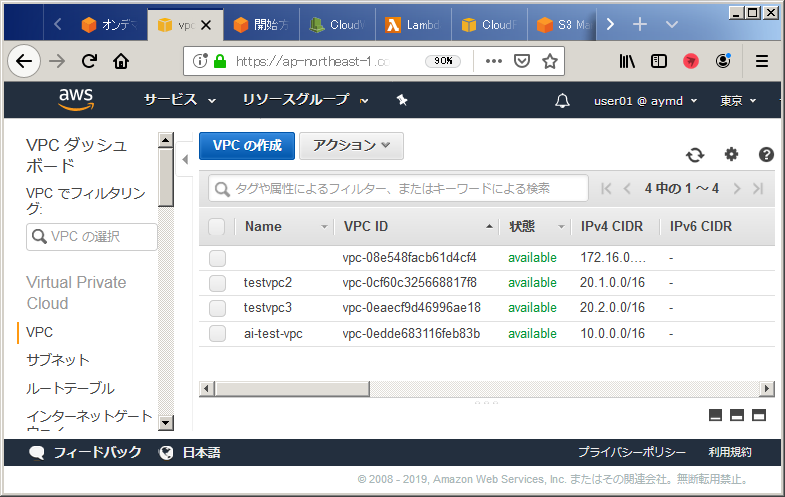Open プライバシーポリシー link

tap(632, 452)
